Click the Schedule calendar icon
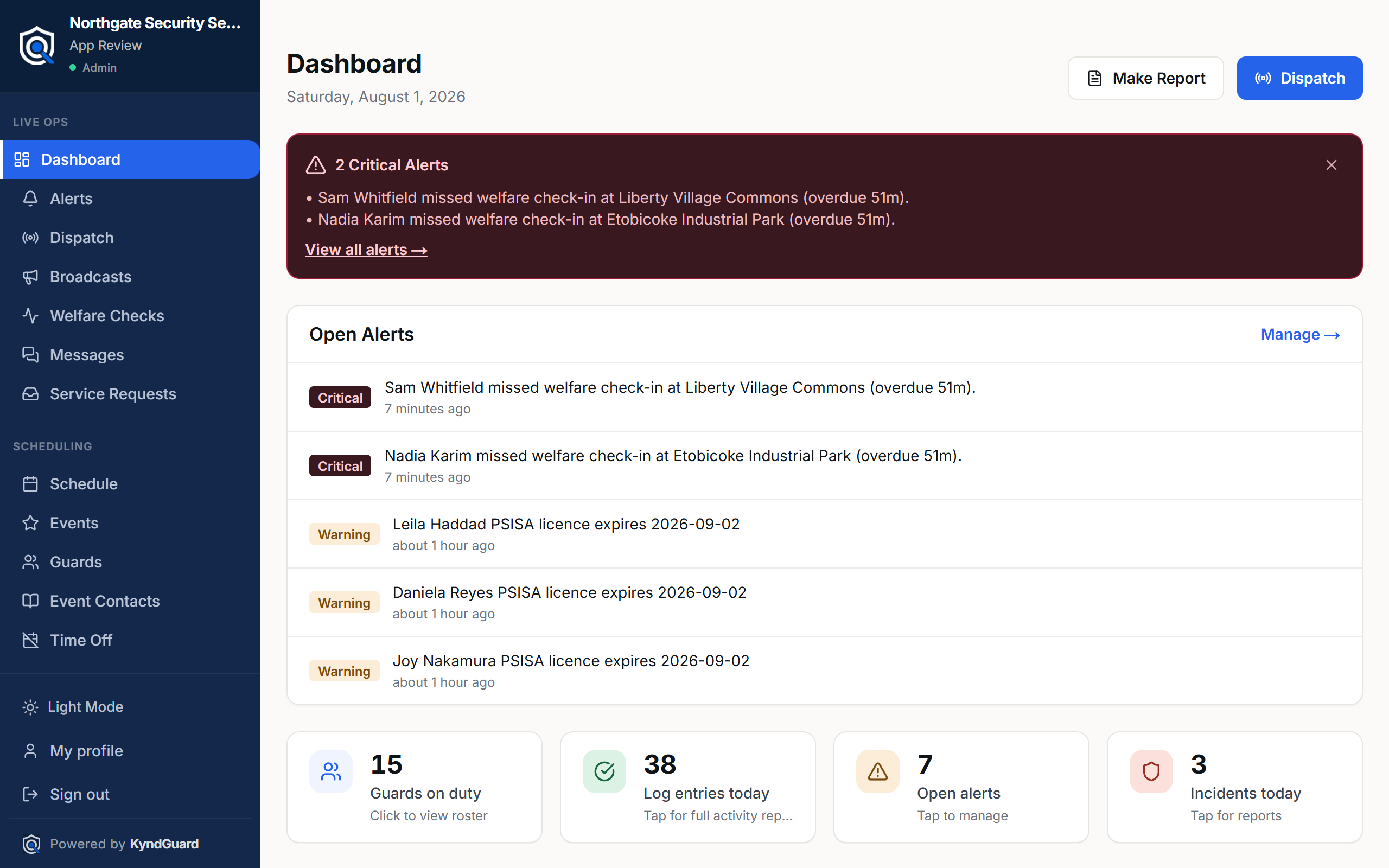Image resolution: width=1389 pixels, height=868 pixels. [x=30, y=484]
